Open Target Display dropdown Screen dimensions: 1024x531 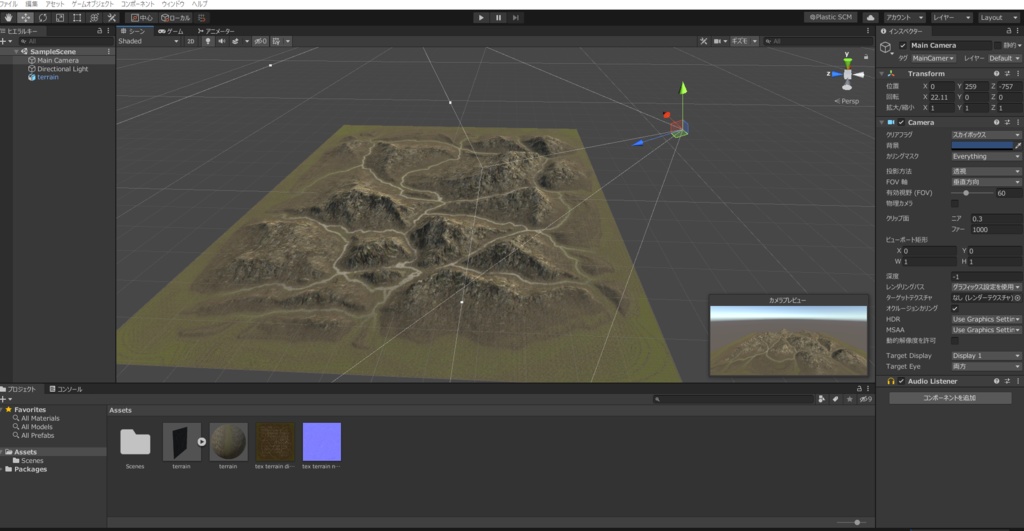985,356
